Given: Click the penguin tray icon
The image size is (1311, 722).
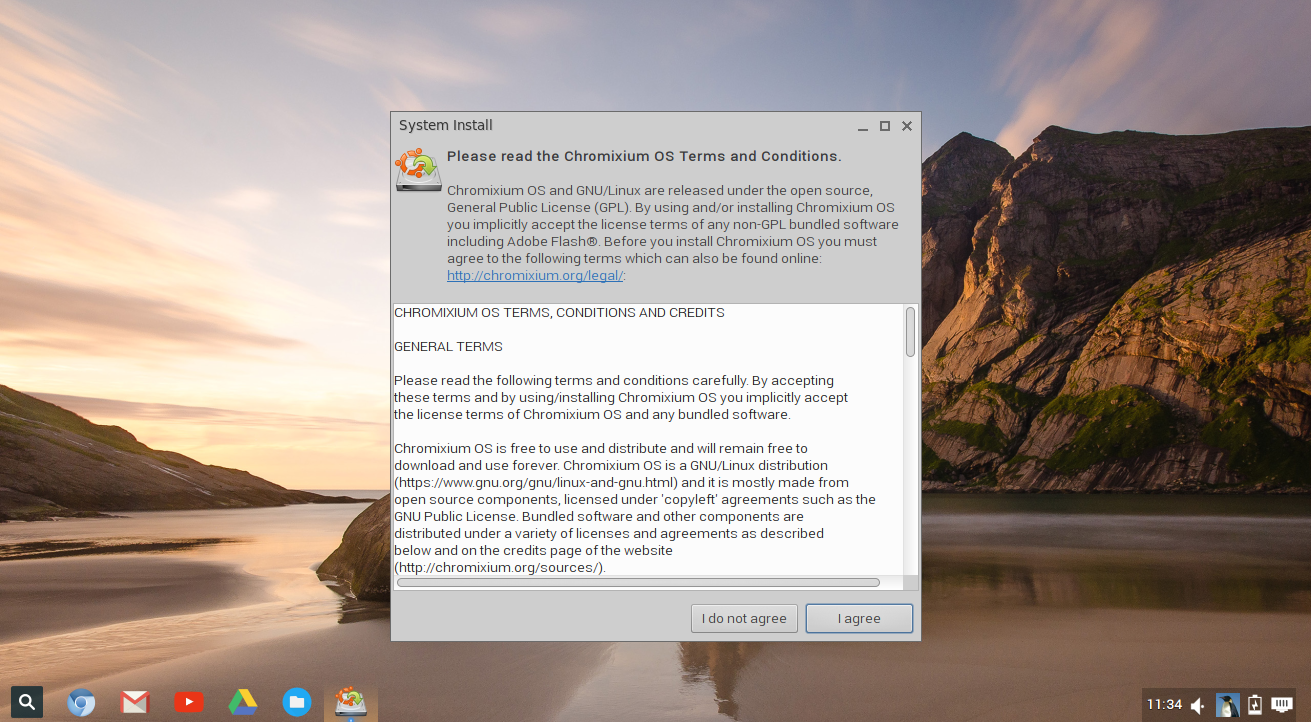Looking at the screenshot, I should click(1227, 705).
